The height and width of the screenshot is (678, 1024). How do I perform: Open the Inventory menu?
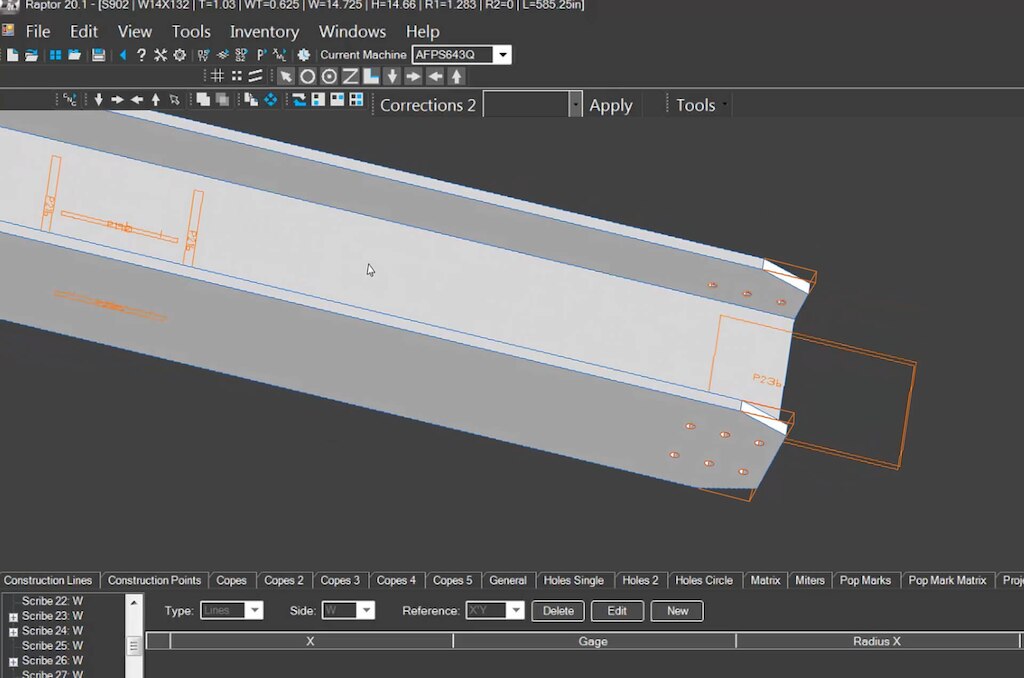pos(264,31)
